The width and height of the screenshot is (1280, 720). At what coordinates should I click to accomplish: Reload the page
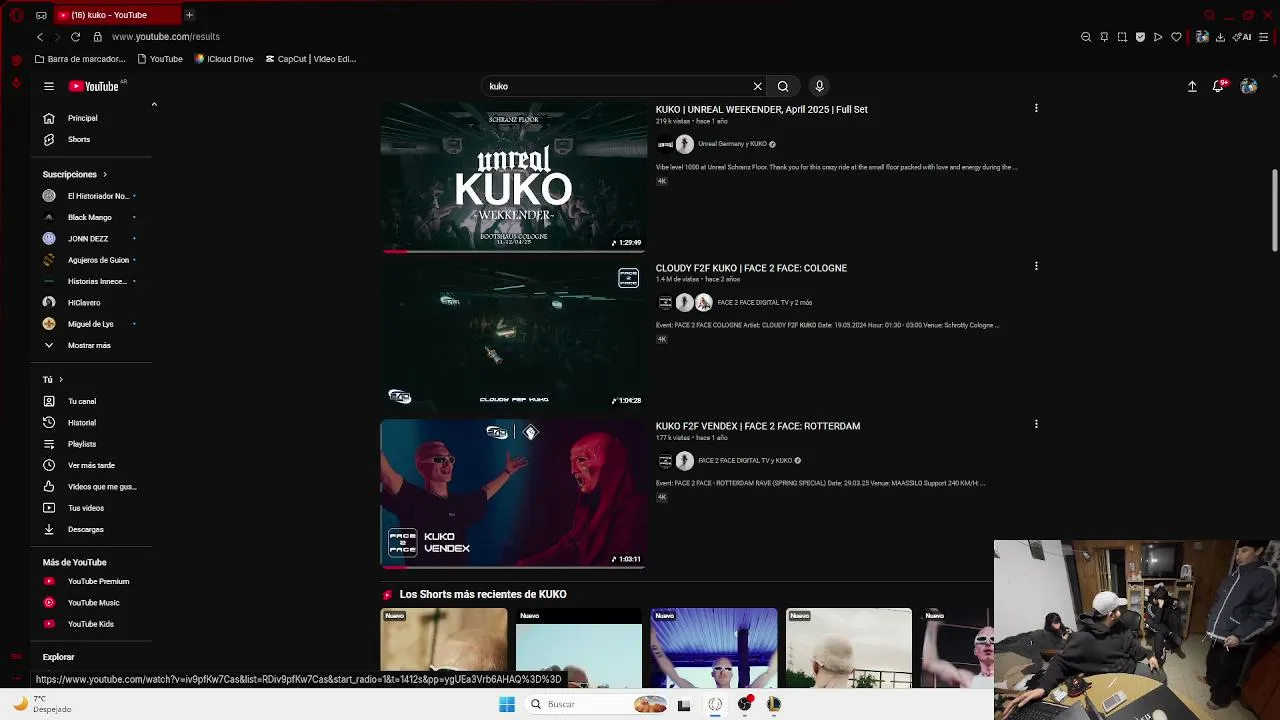tap(75, 37)
